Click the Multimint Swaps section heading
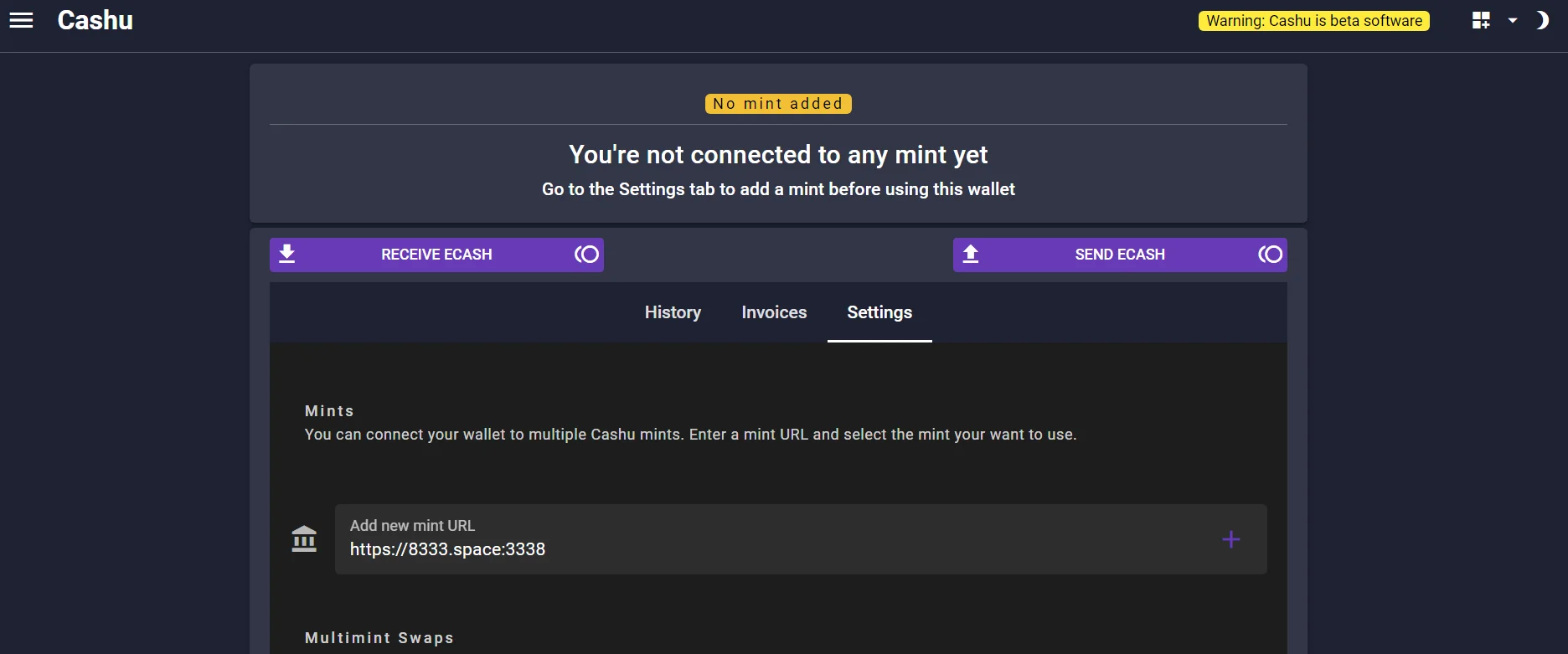This screenshot has height=654, width=1568. [379, 638]
